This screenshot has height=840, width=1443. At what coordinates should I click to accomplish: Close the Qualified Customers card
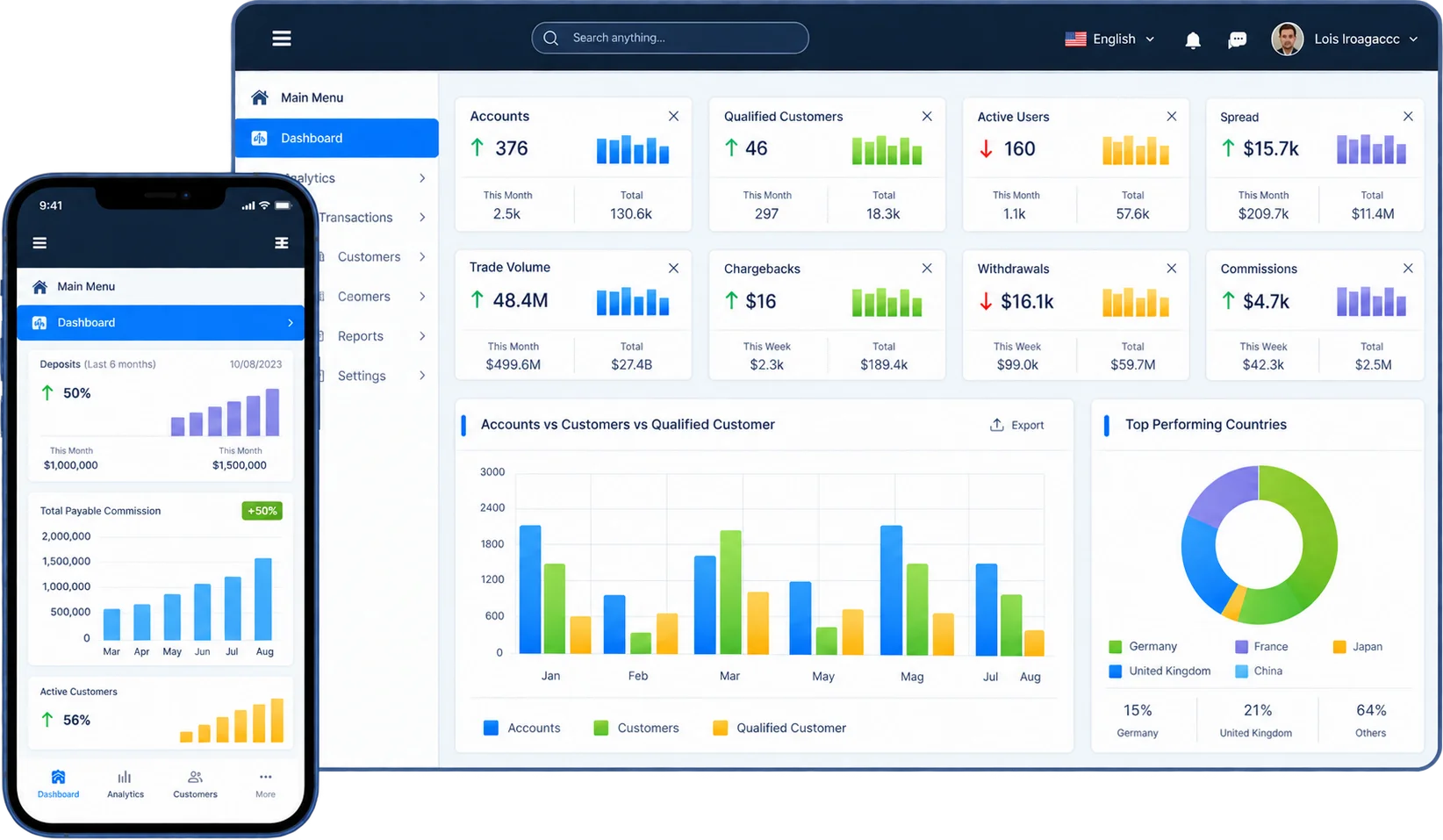(x=927, y=116)
